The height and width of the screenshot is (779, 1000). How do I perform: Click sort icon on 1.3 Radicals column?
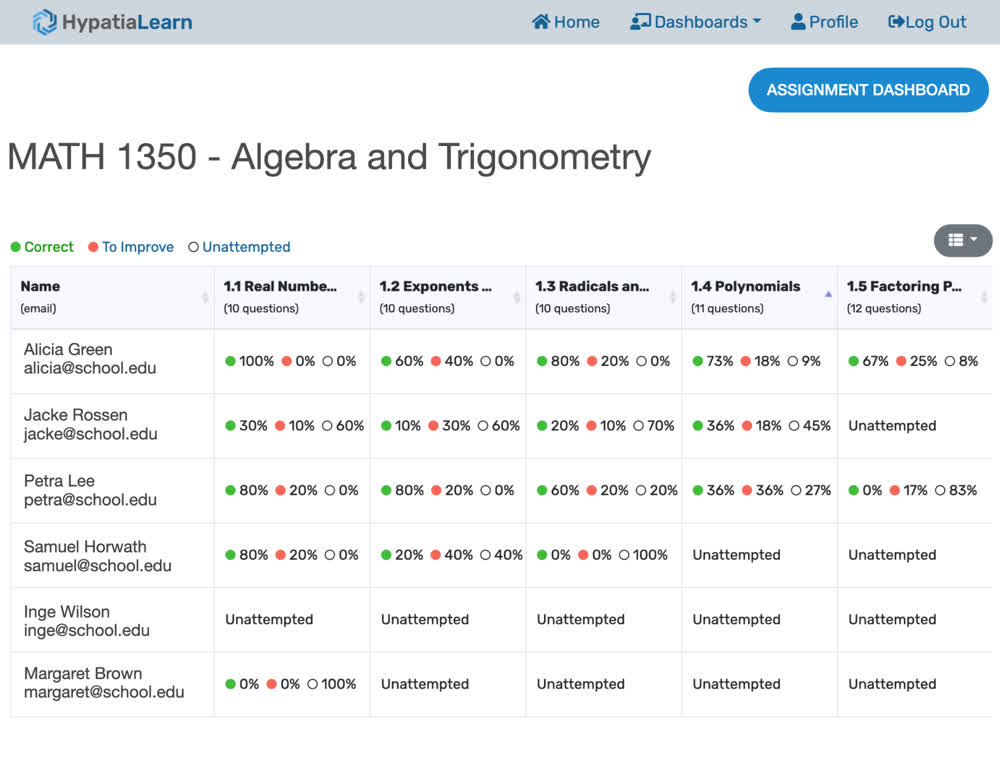(x=673, y=297)
